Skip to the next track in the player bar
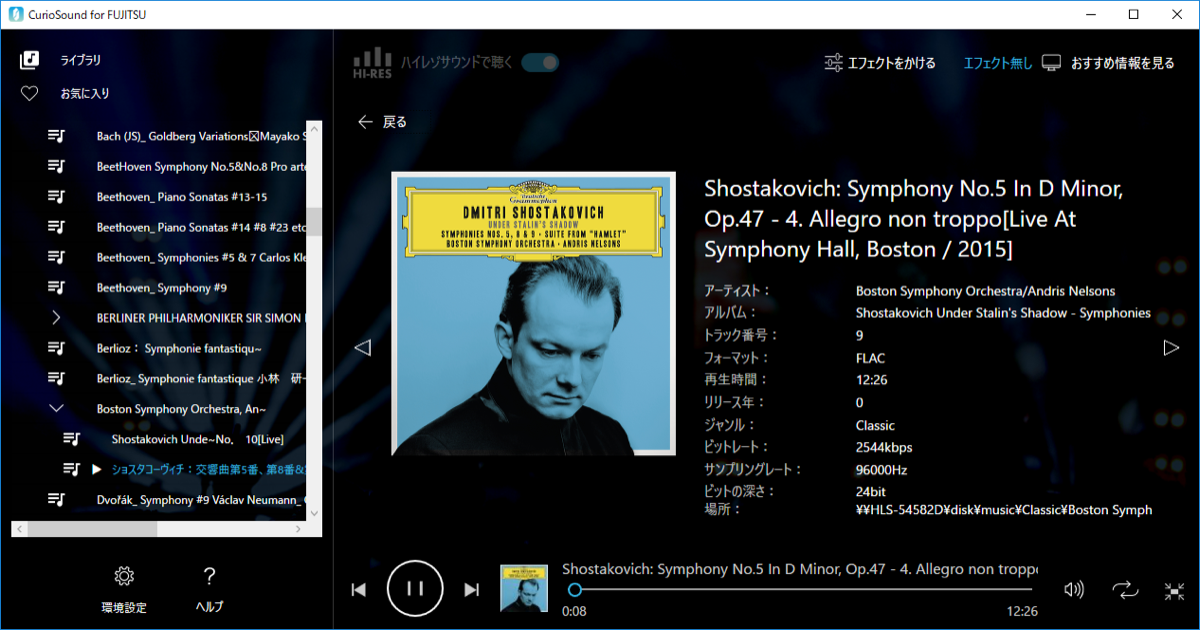Image resolution: width=1200 pixels, height=630 pixels. 472,590
